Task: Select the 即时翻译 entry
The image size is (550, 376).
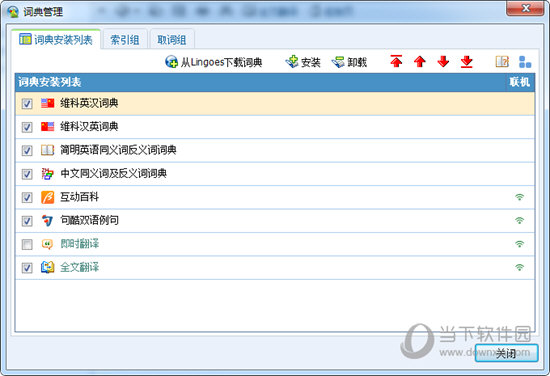Action: 275,244
